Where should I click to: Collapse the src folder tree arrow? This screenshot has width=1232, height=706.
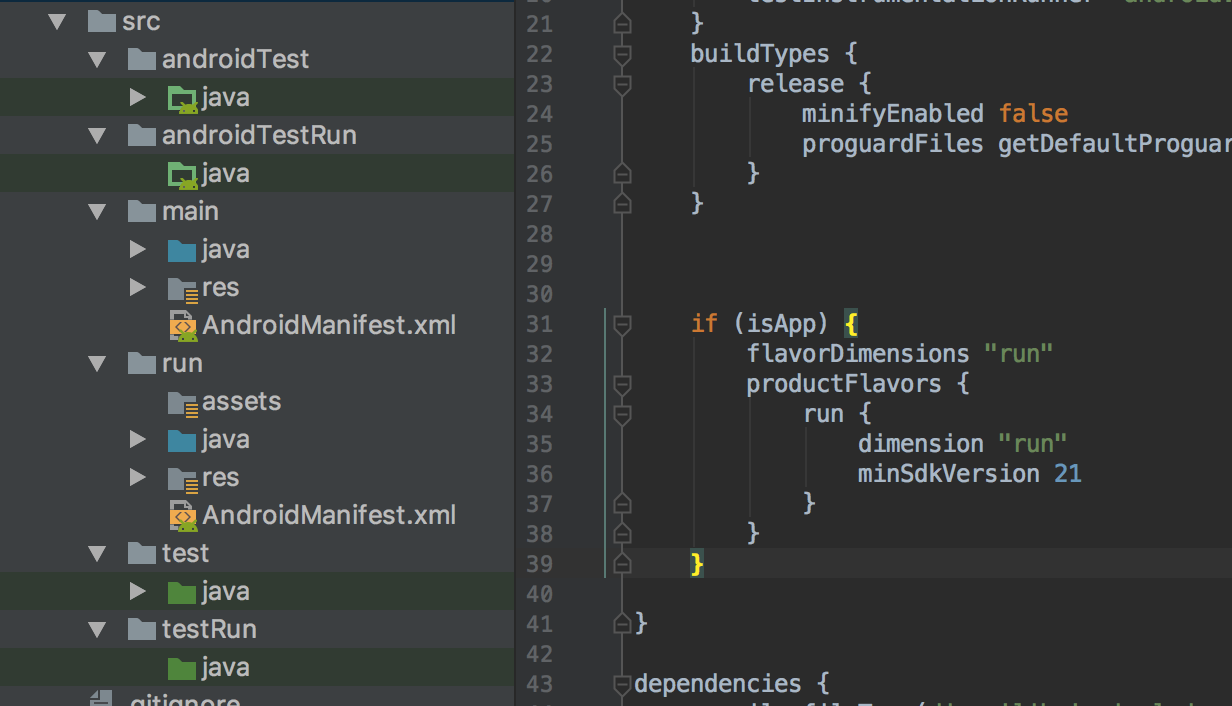[58, 21]
